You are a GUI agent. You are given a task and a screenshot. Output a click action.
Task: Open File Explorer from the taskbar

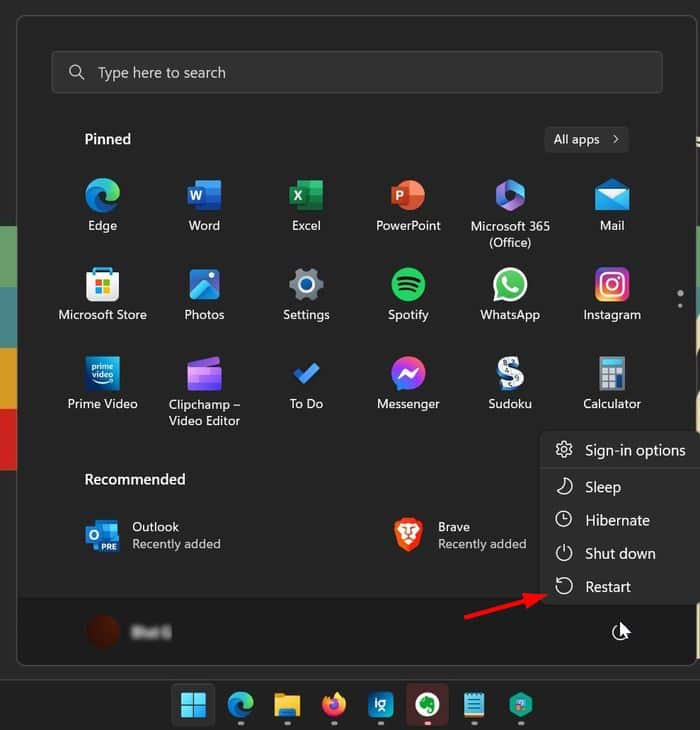(287, 705)
